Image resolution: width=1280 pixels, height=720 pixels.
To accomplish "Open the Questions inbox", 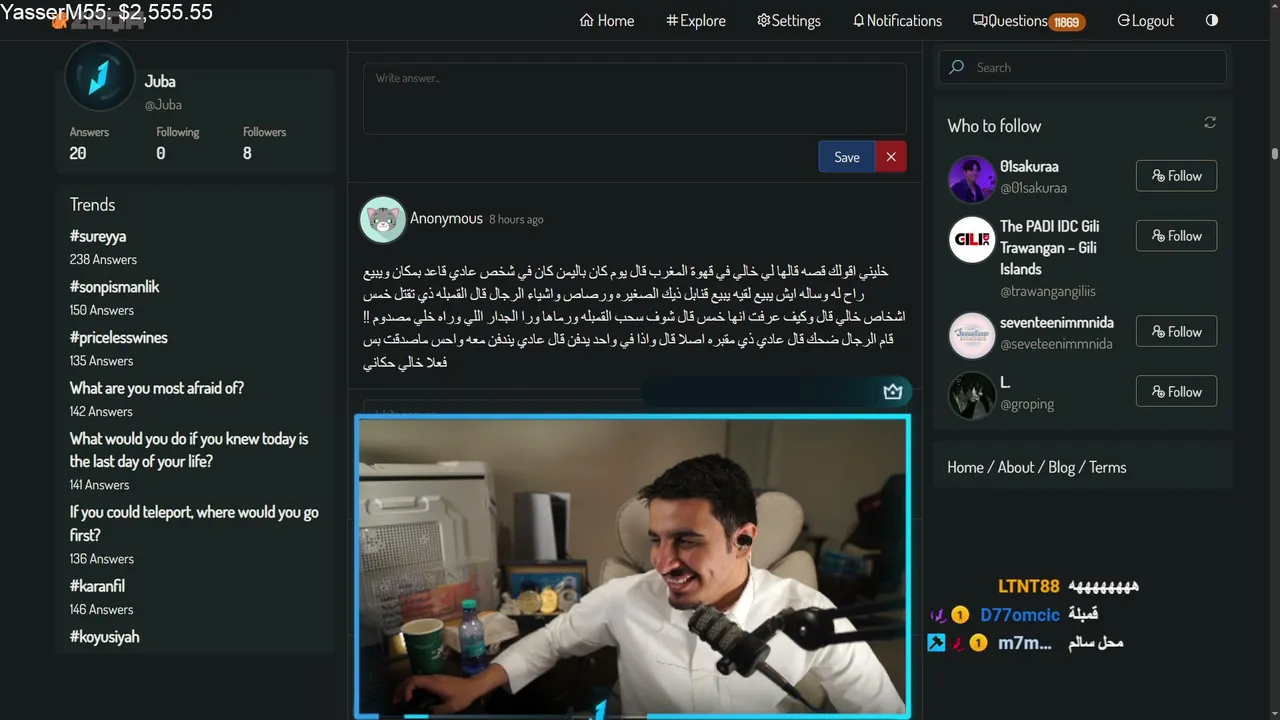I will coord(1029,20).
